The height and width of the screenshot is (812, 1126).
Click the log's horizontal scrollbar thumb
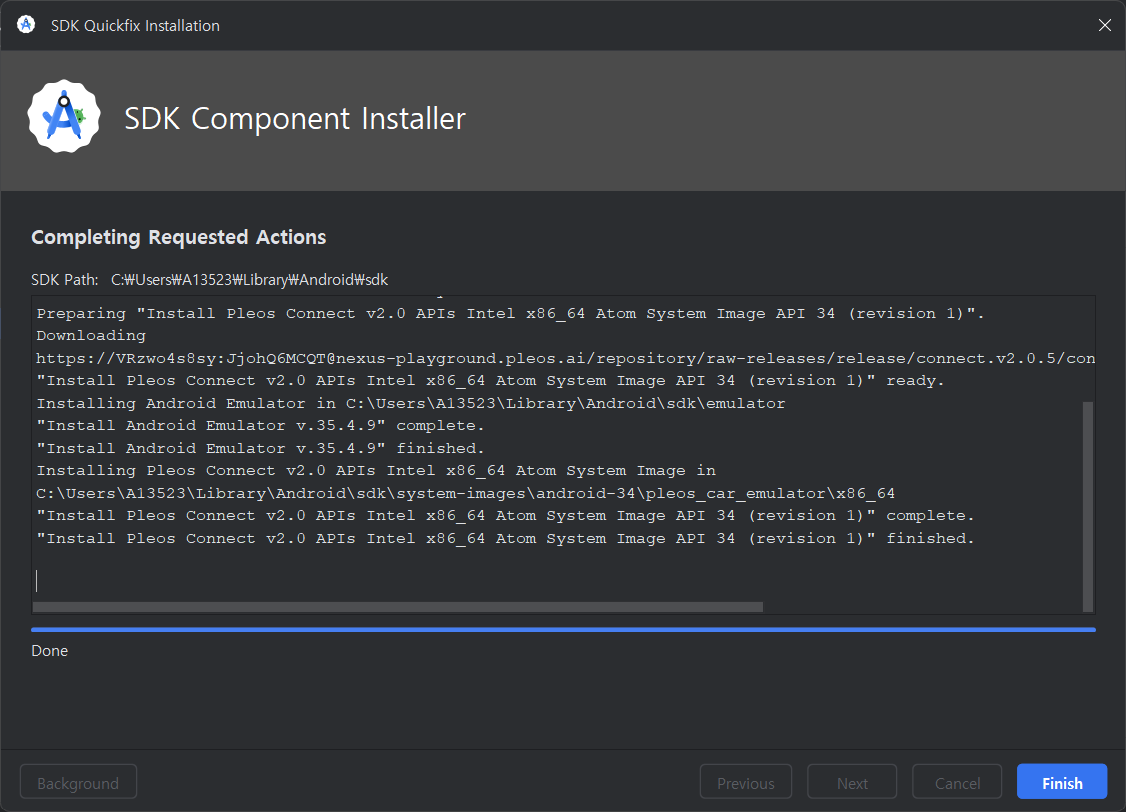coord(397,606)
